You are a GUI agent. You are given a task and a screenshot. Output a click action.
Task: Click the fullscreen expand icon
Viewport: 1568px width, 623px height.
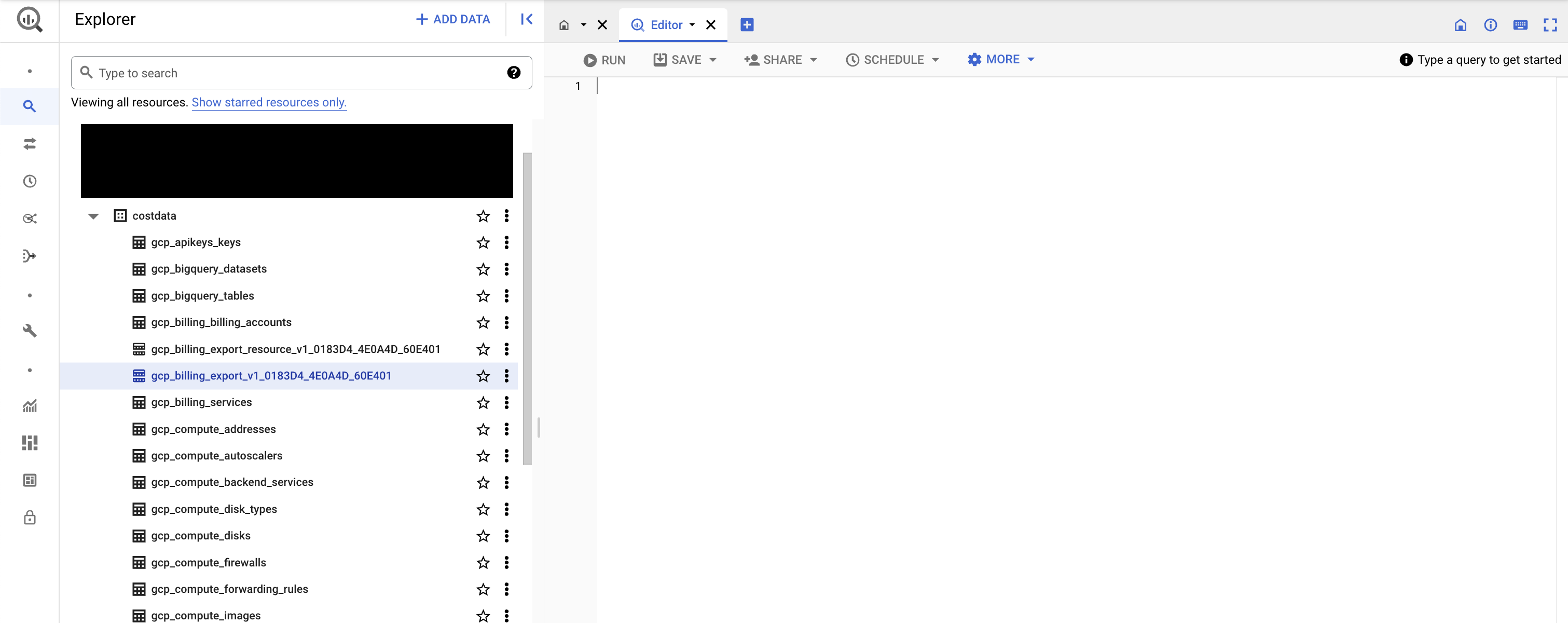1551,25
